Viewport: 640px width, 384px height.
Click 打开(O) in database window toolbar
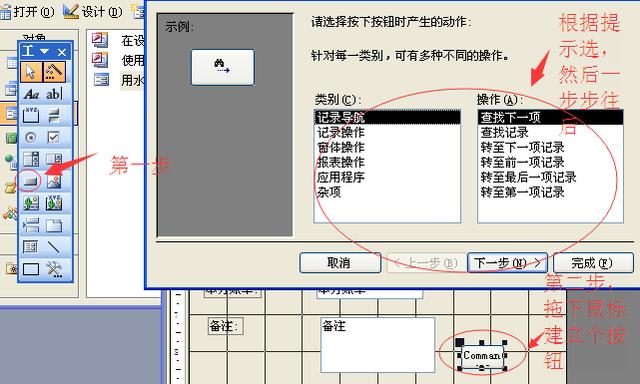pyautogui.click(x=28, y=11)
